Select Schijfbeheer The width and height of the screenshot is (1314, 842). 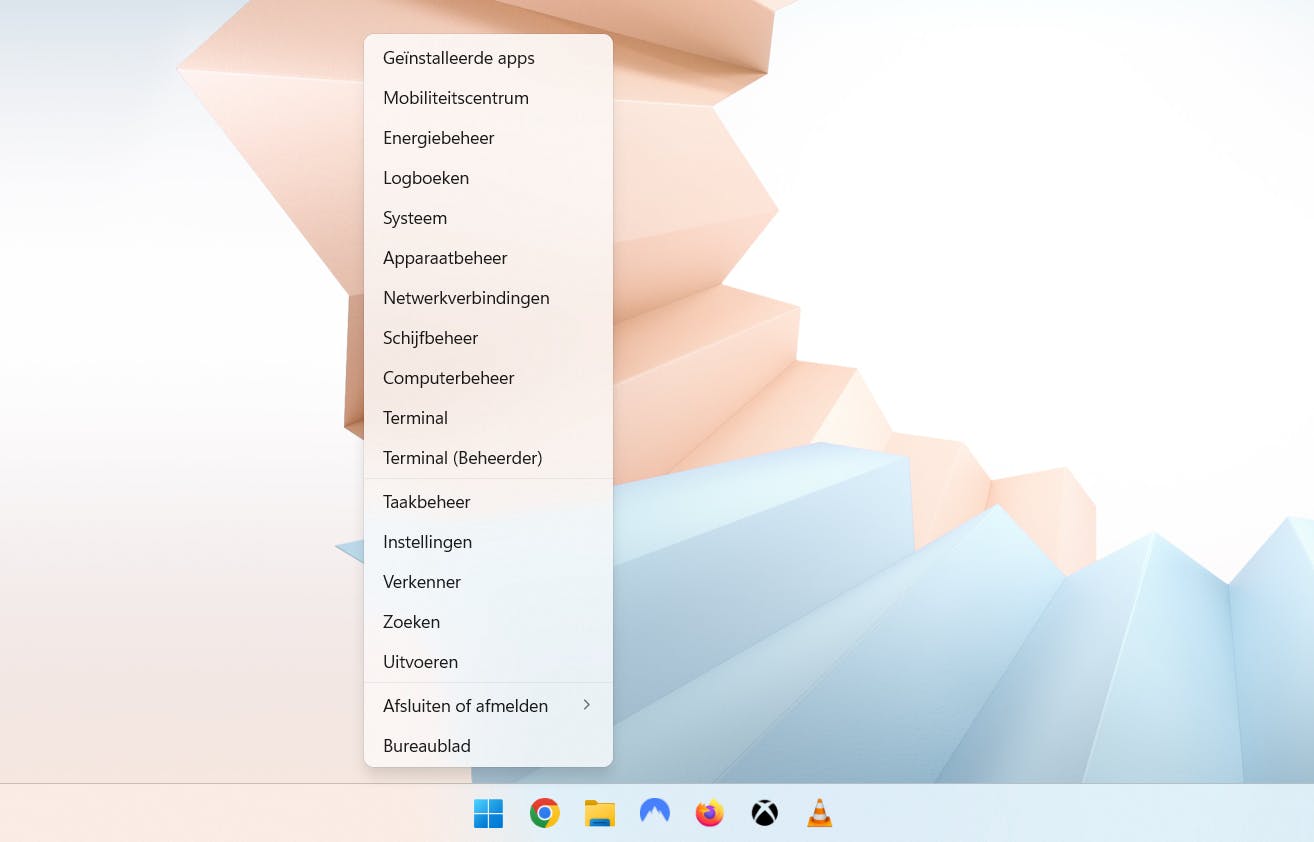pyautogui.click(x=430, y=337)
